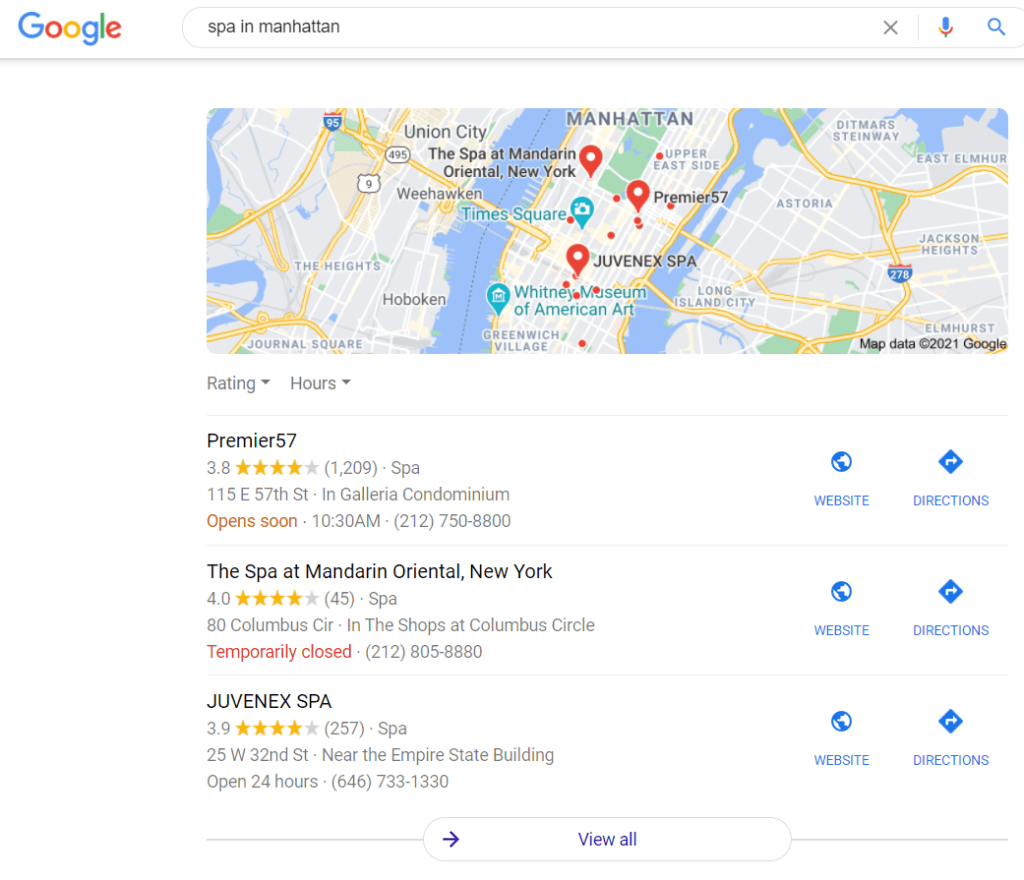The image size is (1024, 880).
Task: Open The Spa at Mandarin Oriental listing
Action: [379, 571]
